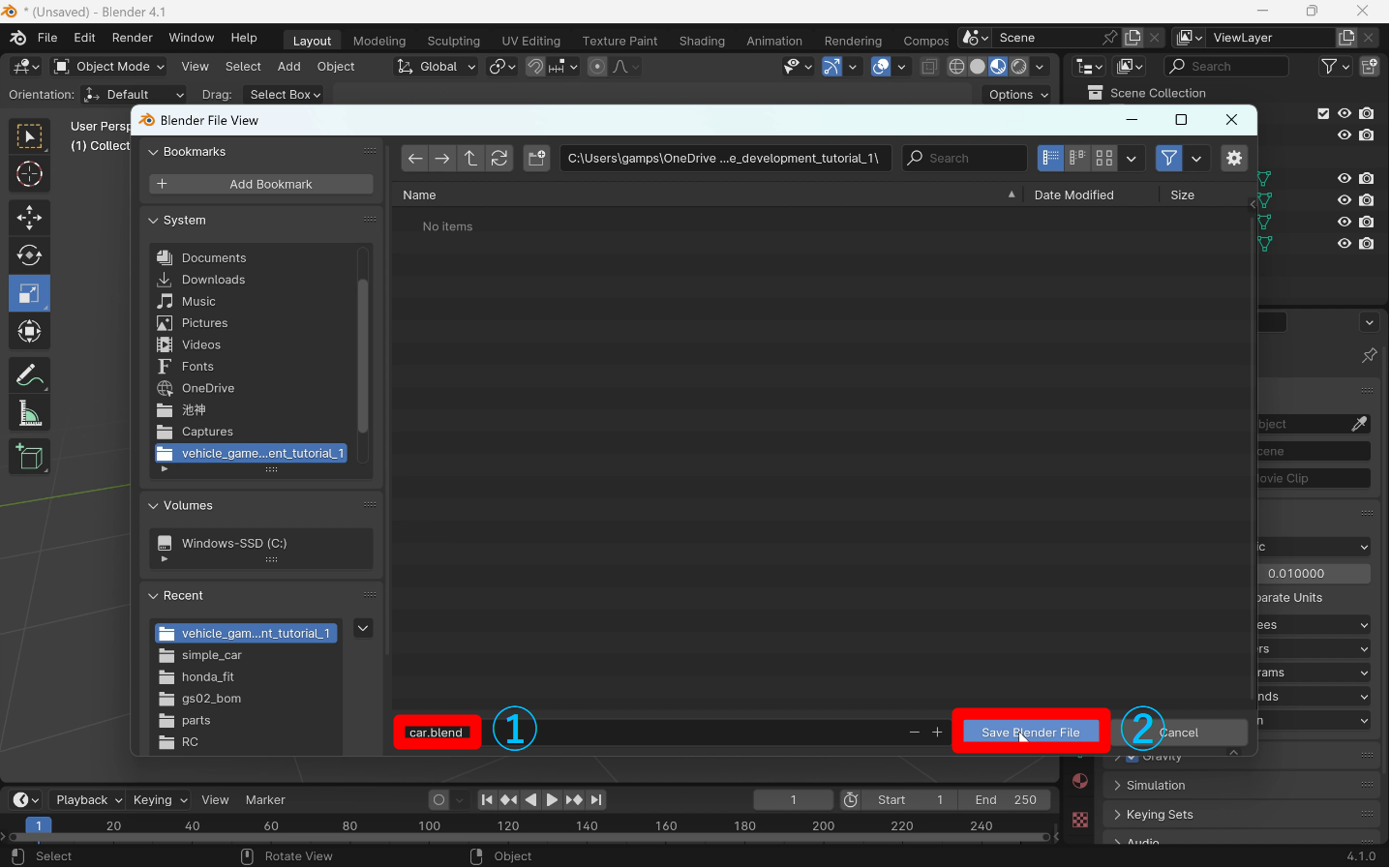Select the Move tool
Viewport: 1390px width, 868px height.
29,217
